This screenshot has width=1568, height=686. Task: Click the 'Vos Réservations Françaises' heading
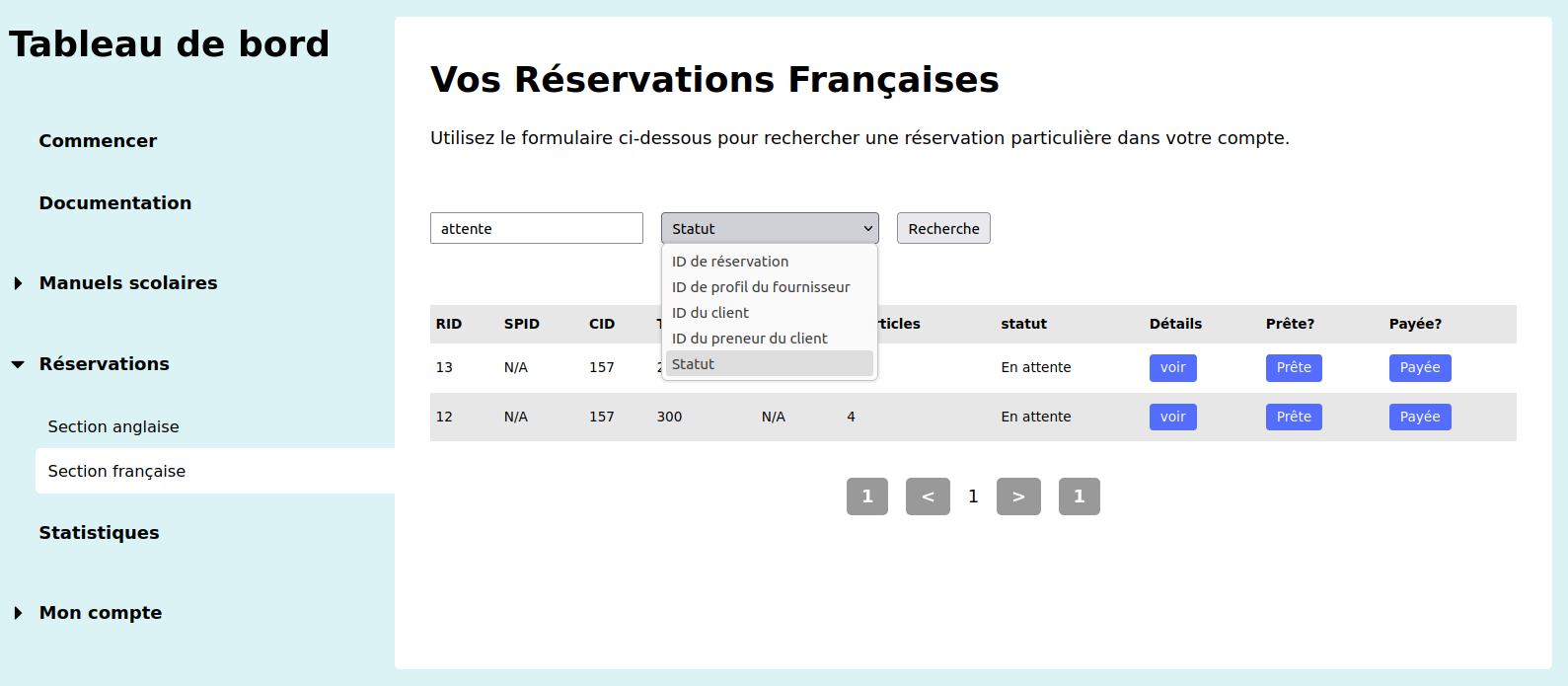point(714,80)
